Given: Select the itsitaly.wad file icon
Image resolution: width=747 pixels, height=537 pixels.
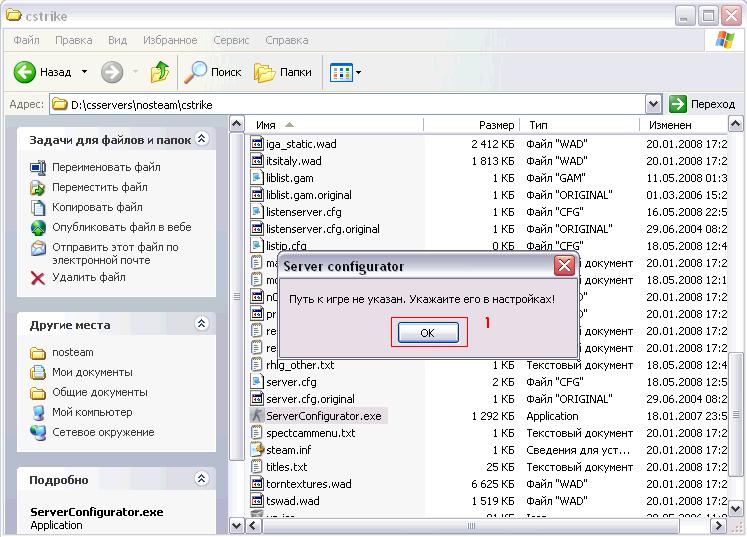Looking at the screenshot, I should coord(257,161).
